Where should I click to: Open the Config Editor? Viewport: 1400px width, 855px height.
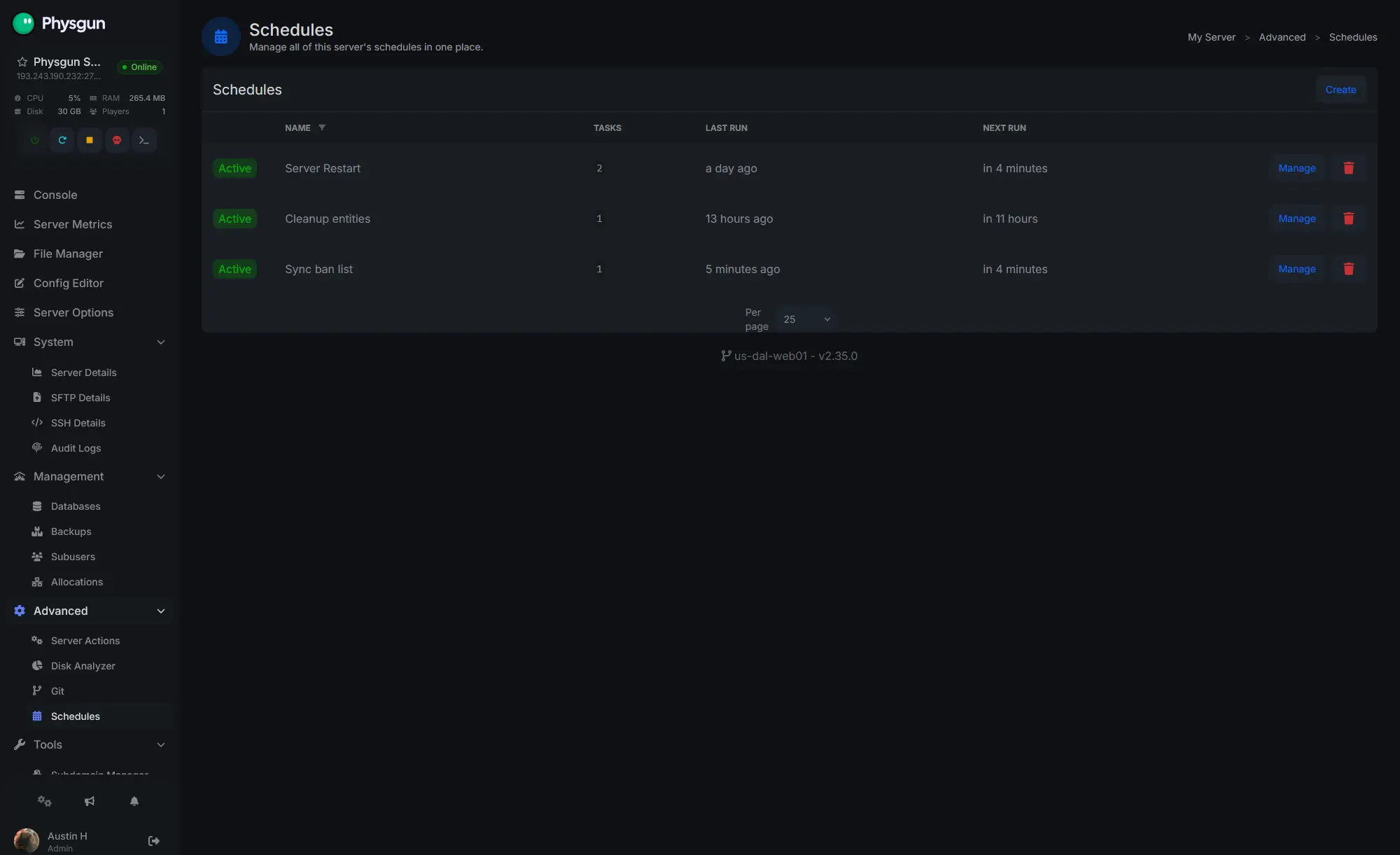(x=90, y=283)
